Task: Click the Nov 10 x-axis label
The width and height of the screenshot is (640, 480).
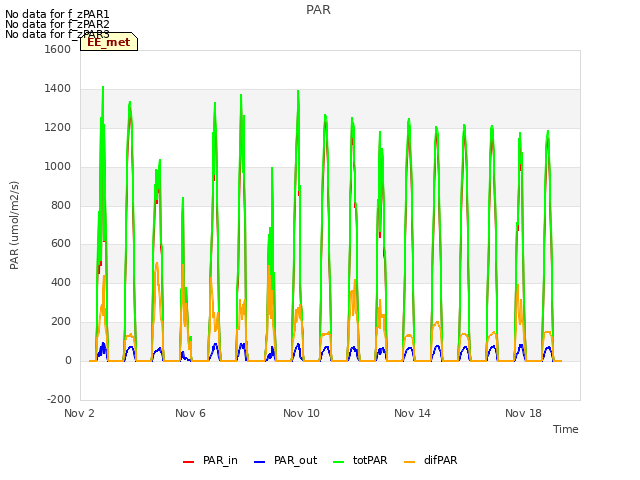Action: (x=301, y=413)
